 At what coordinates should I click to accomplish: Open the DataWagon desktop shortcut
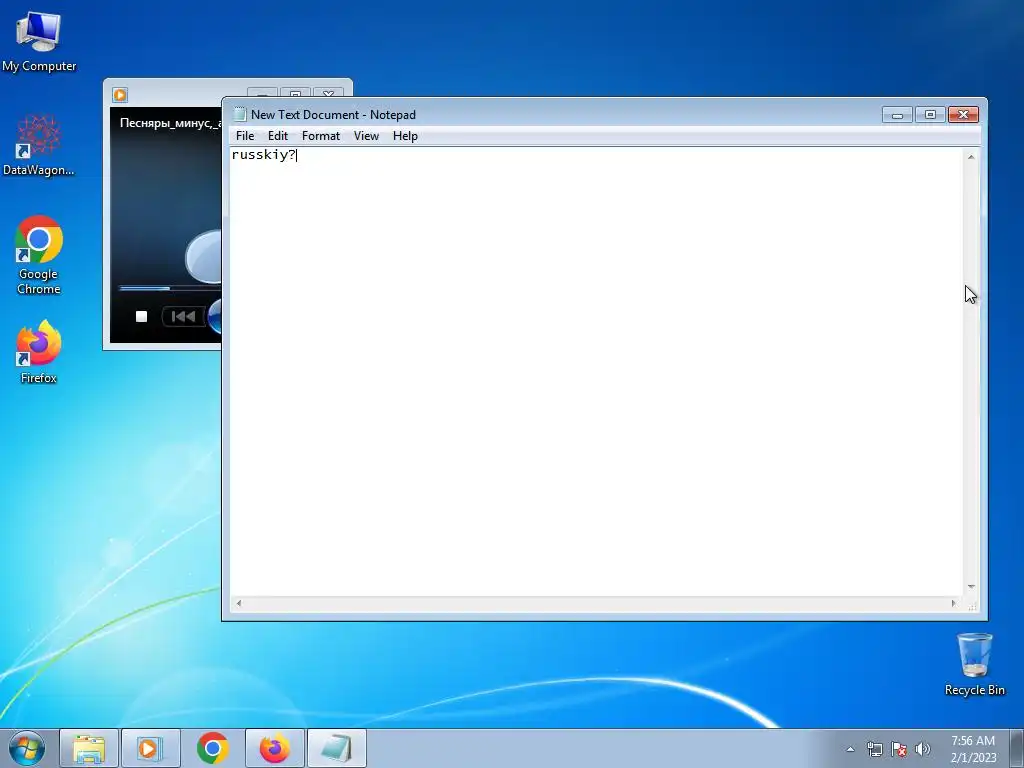(39, 145)
